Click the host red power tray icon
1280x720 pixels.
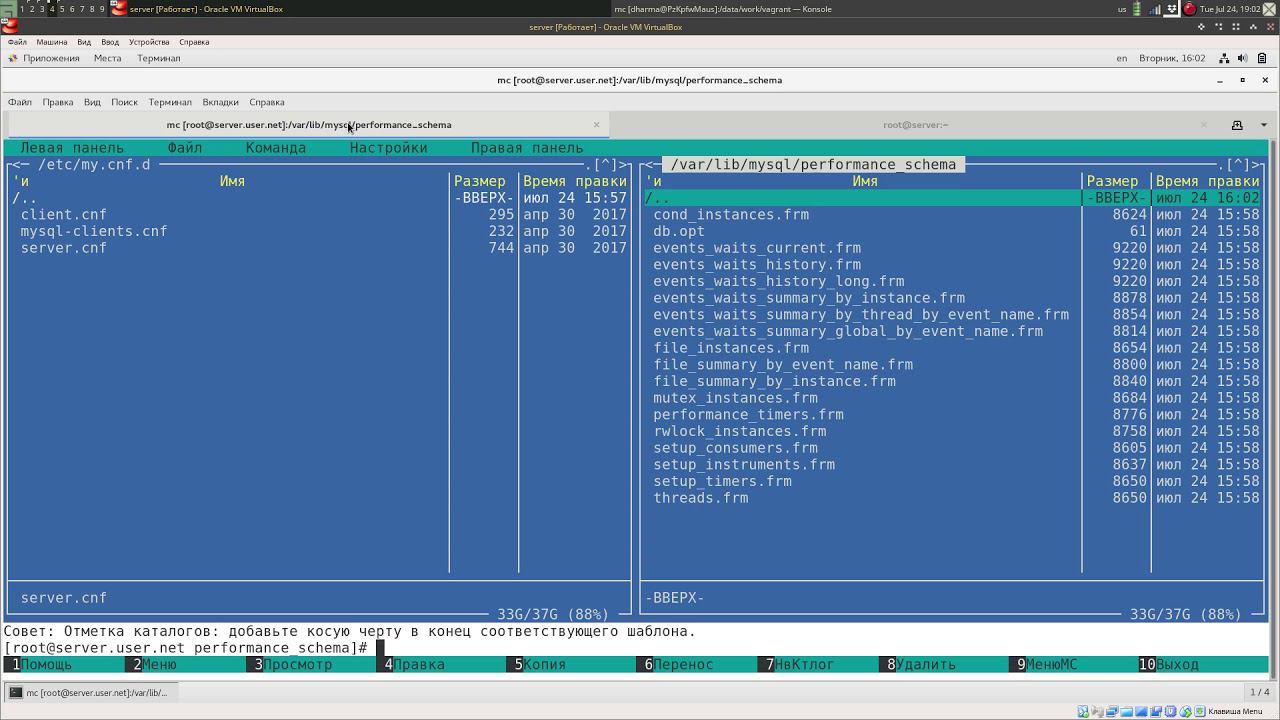pyautogui.click(x=1190, y=9)
